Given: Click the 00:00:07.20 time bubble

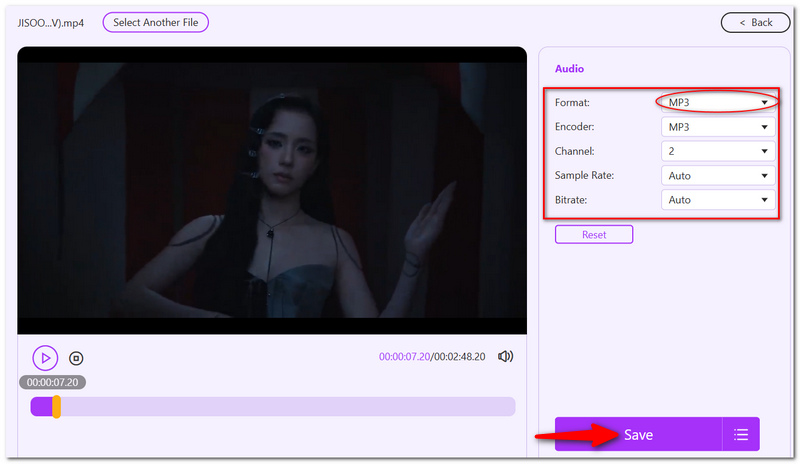Looking at the screenshot, I should pyautogui.click(x=53, y=382).
